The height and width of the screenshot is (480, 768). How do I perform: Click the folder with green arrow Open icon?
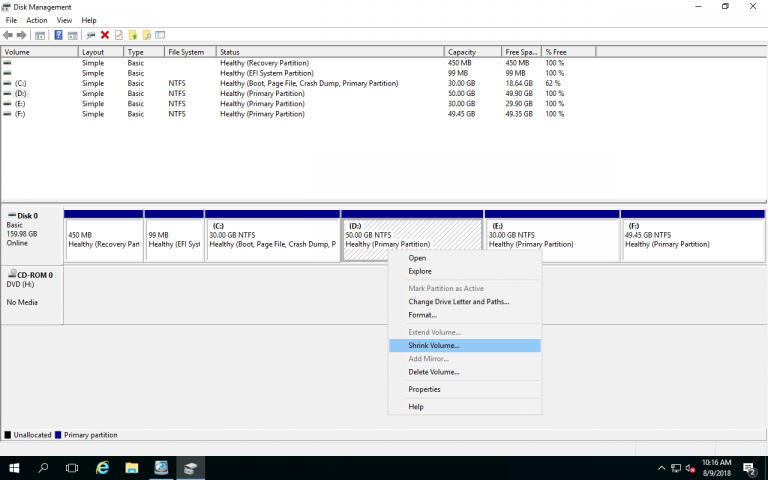133,35
